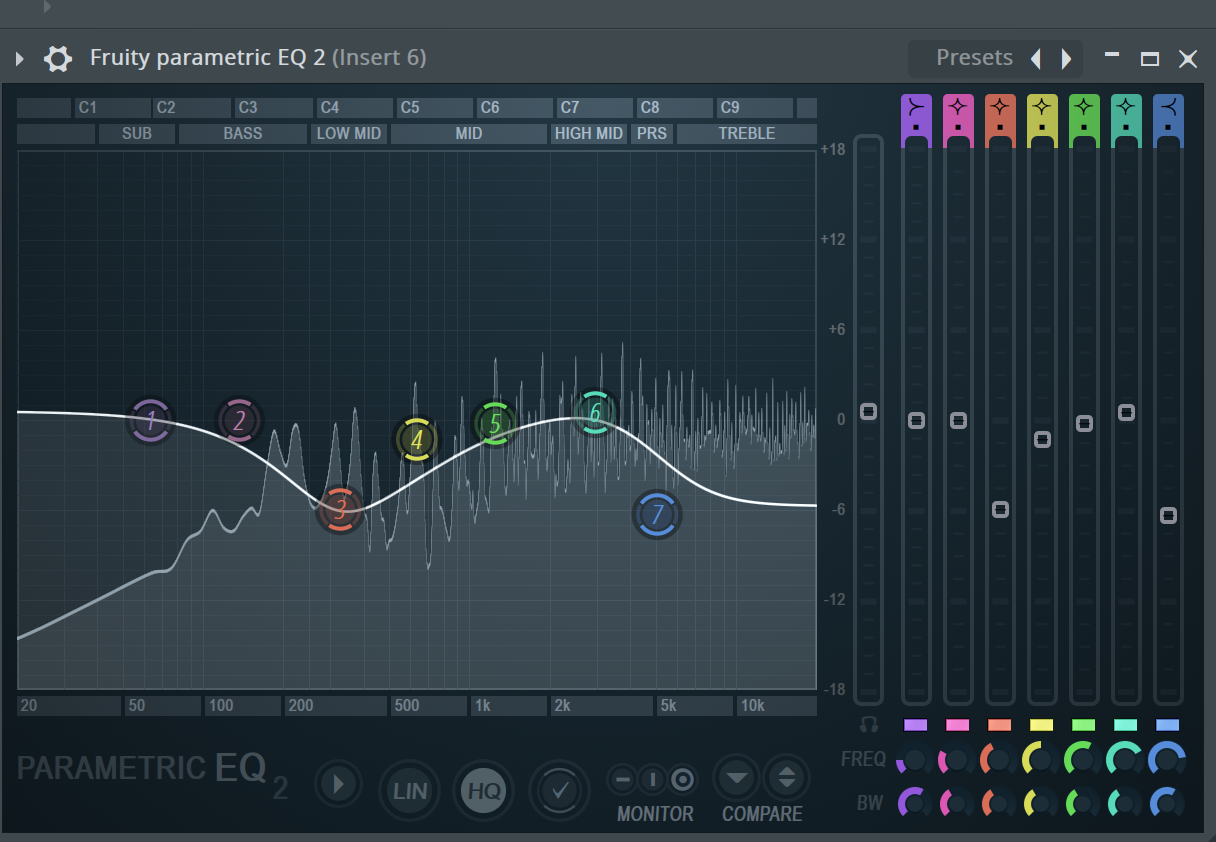The image size is (1216, 842).
Task: Select band 6 node on EQ graph
Action: pyautogui.click(x=595, y=412)
